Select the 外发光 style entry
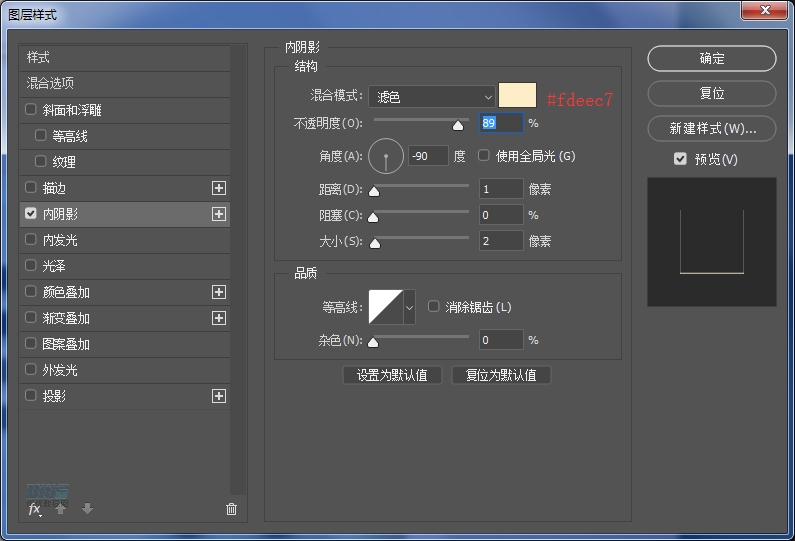 (59, 370)
